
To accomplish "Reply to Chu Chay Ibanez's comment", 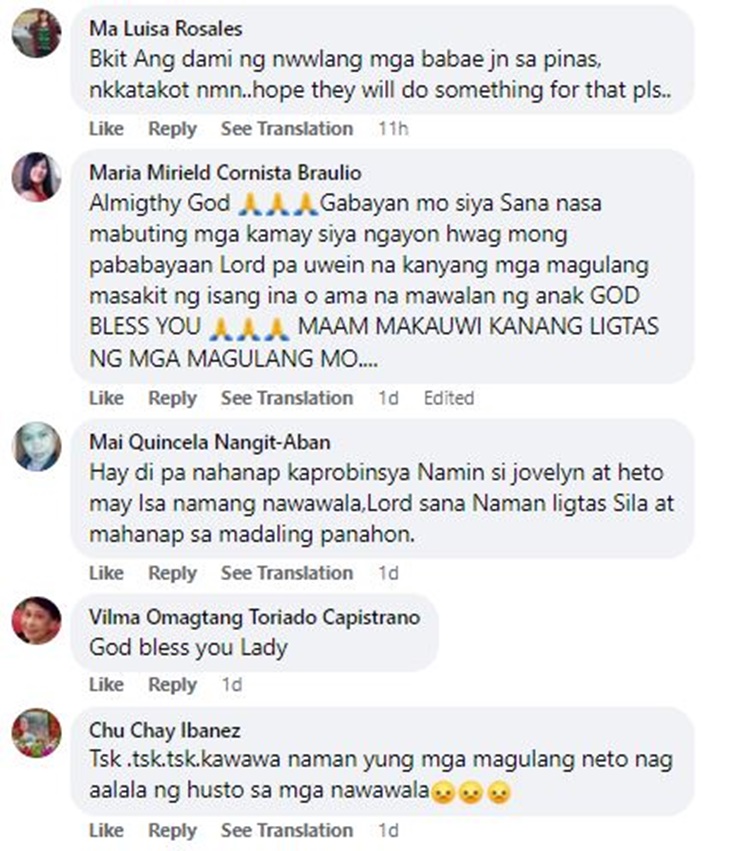I will pyautogui.click(x=173, y=830).
